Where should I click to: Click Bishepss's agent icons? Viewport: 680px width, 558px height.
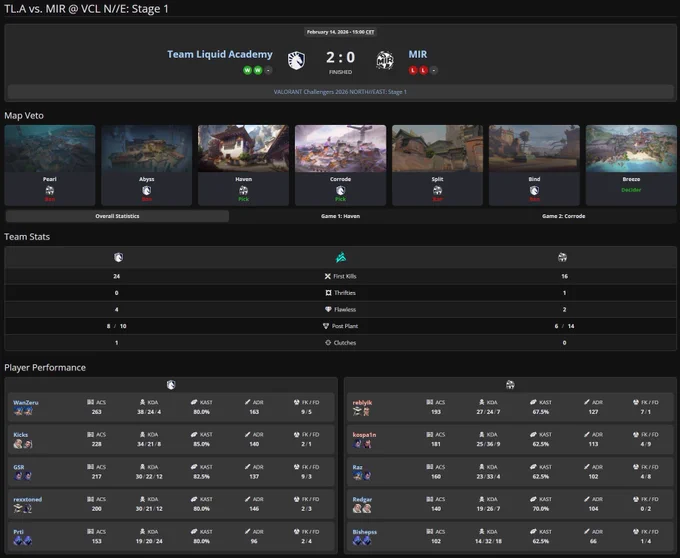(362, 541)
